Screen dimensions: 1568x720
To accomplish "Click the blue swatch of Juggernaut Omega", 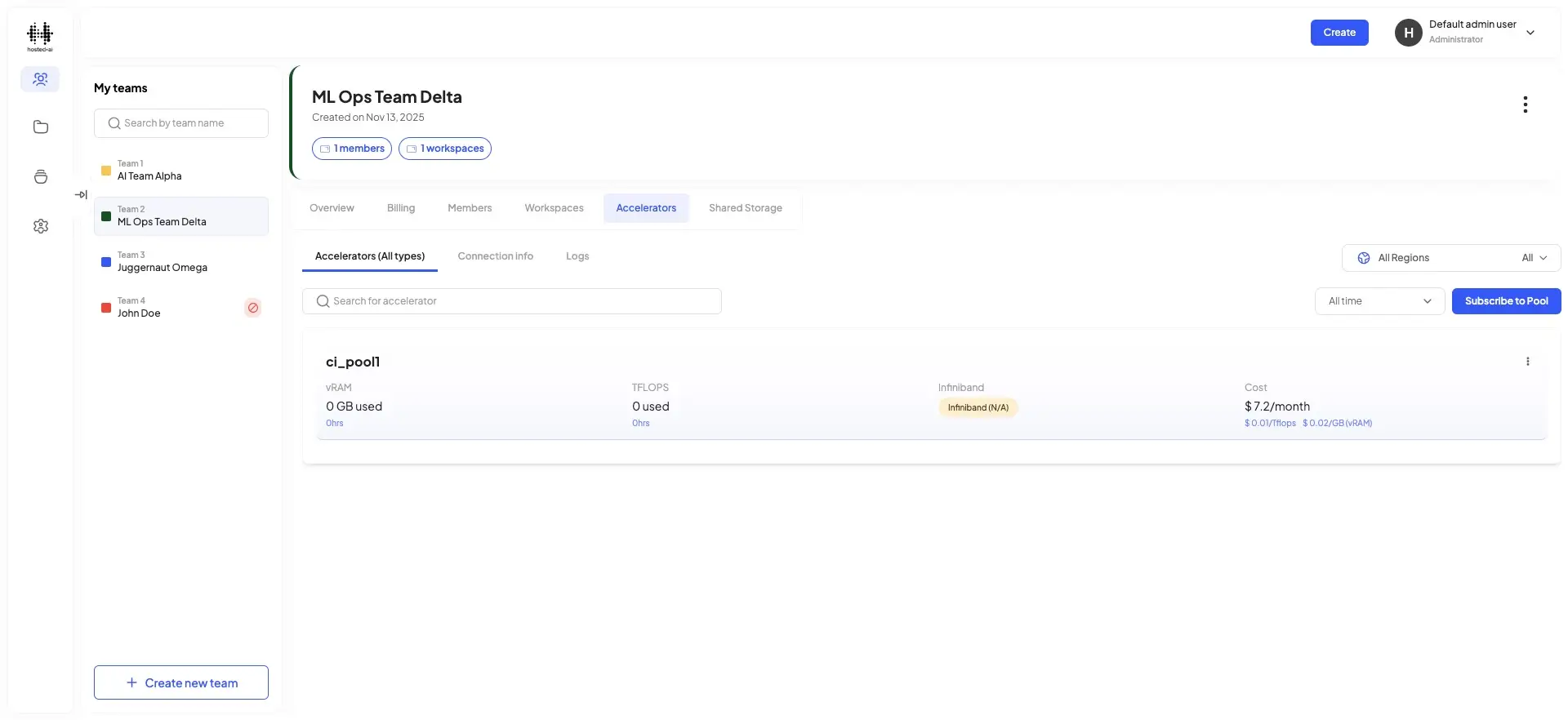I will point(106,262).
